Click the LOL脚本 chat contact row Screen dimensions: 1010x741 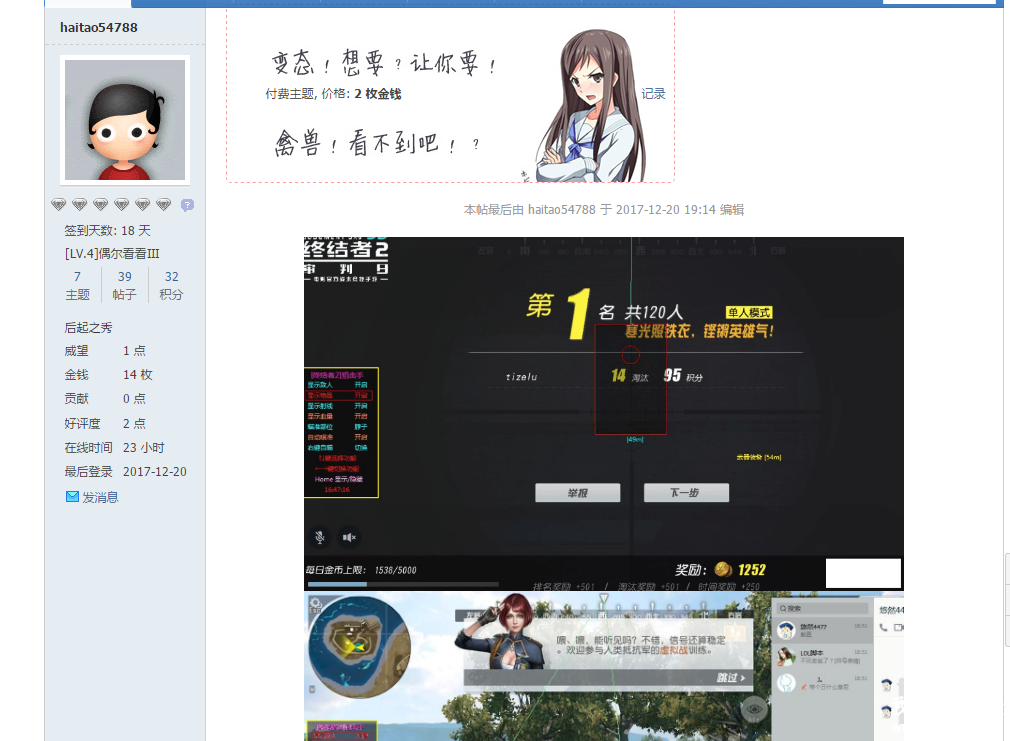pos(823,657)
